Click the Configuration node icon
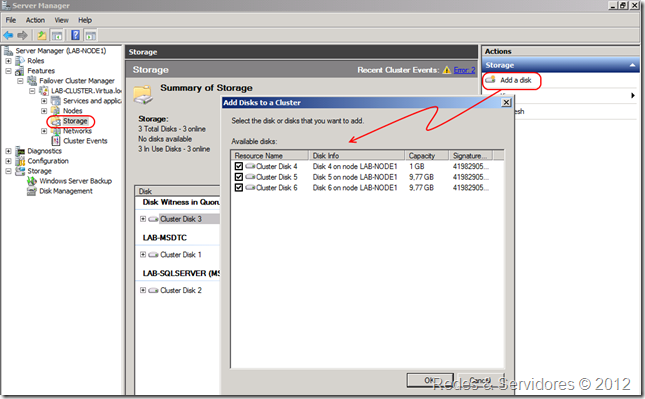 pyautogui.click(x=20, y=161)
